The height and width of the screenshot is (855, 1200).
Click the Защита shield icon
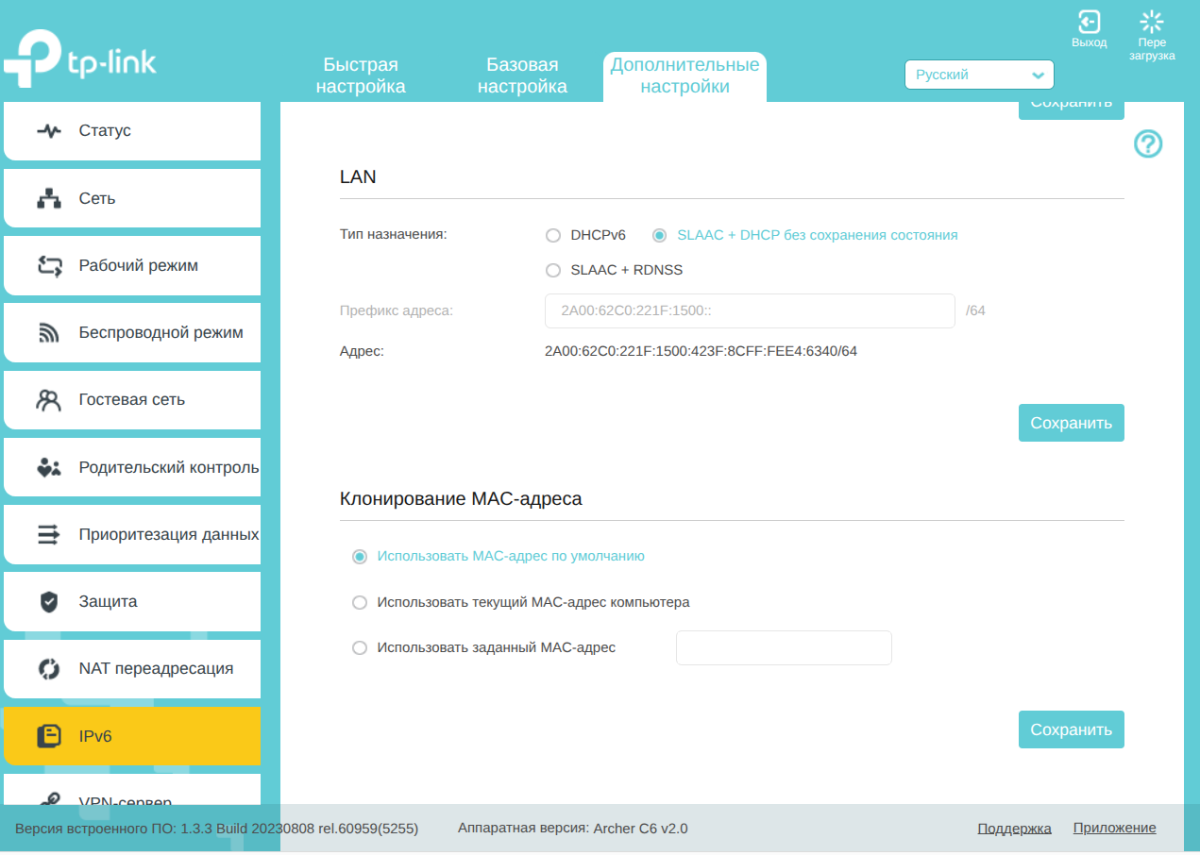49,601
